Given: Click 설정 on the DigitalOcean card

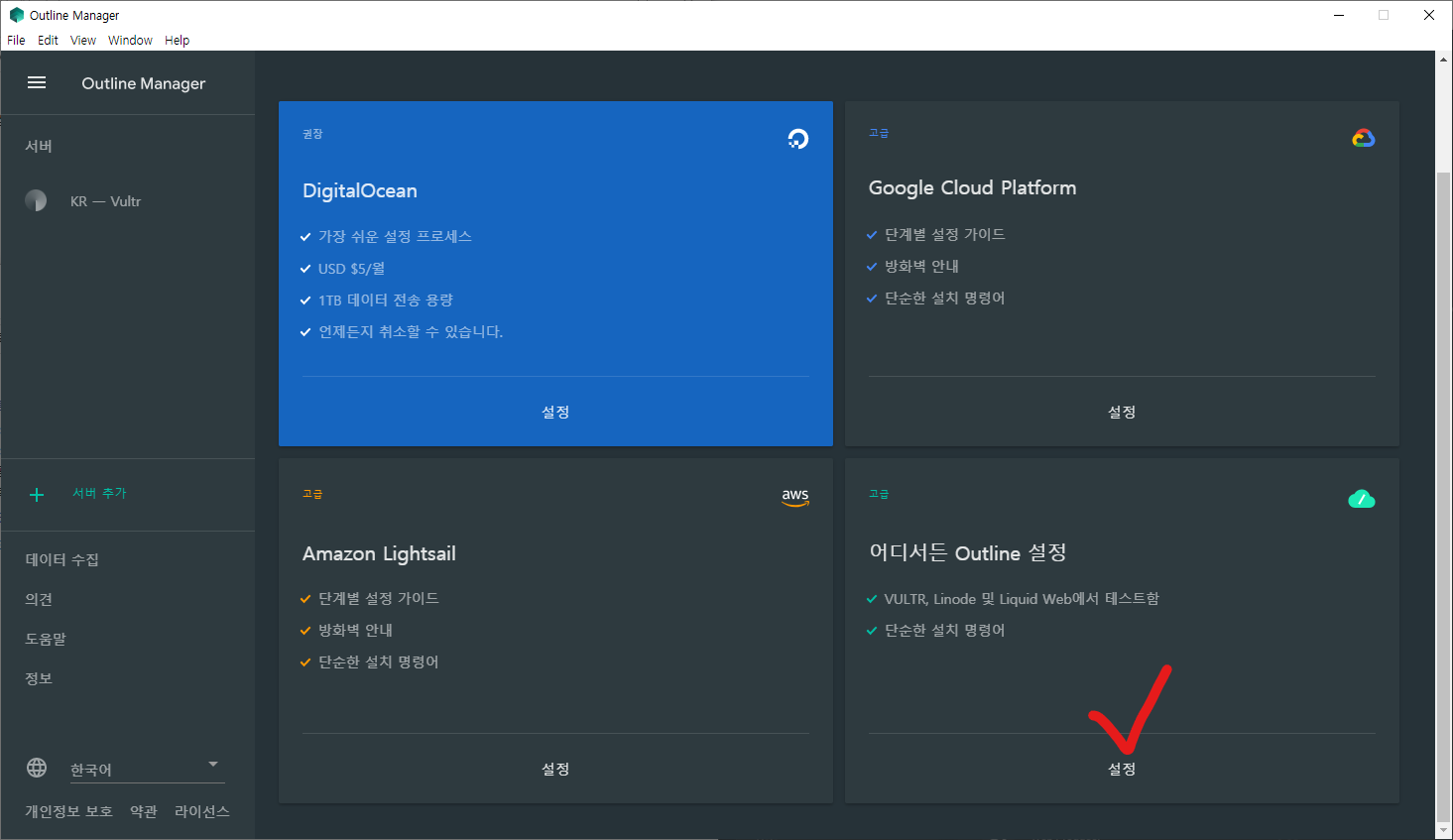Looking at the screenshot, I should click(x=555, y=412).
